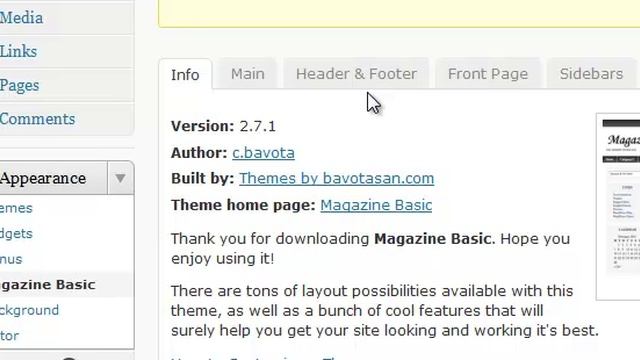Click the Appearance menu header

[53, 178]
